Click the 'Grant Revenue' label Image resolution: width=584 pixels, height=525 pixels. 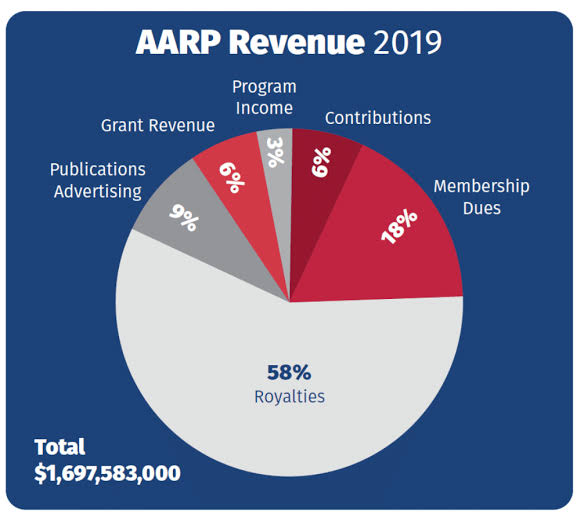point(158,125)
